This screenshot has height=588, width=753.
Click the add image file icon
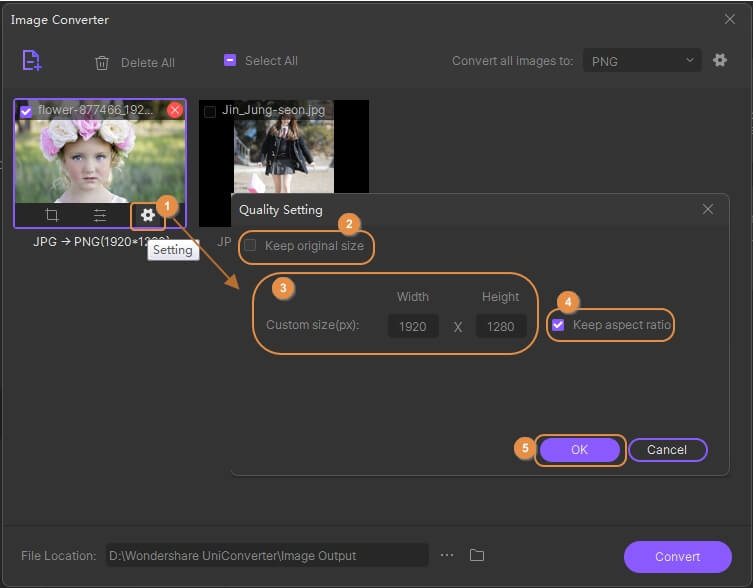pos(32,60)
